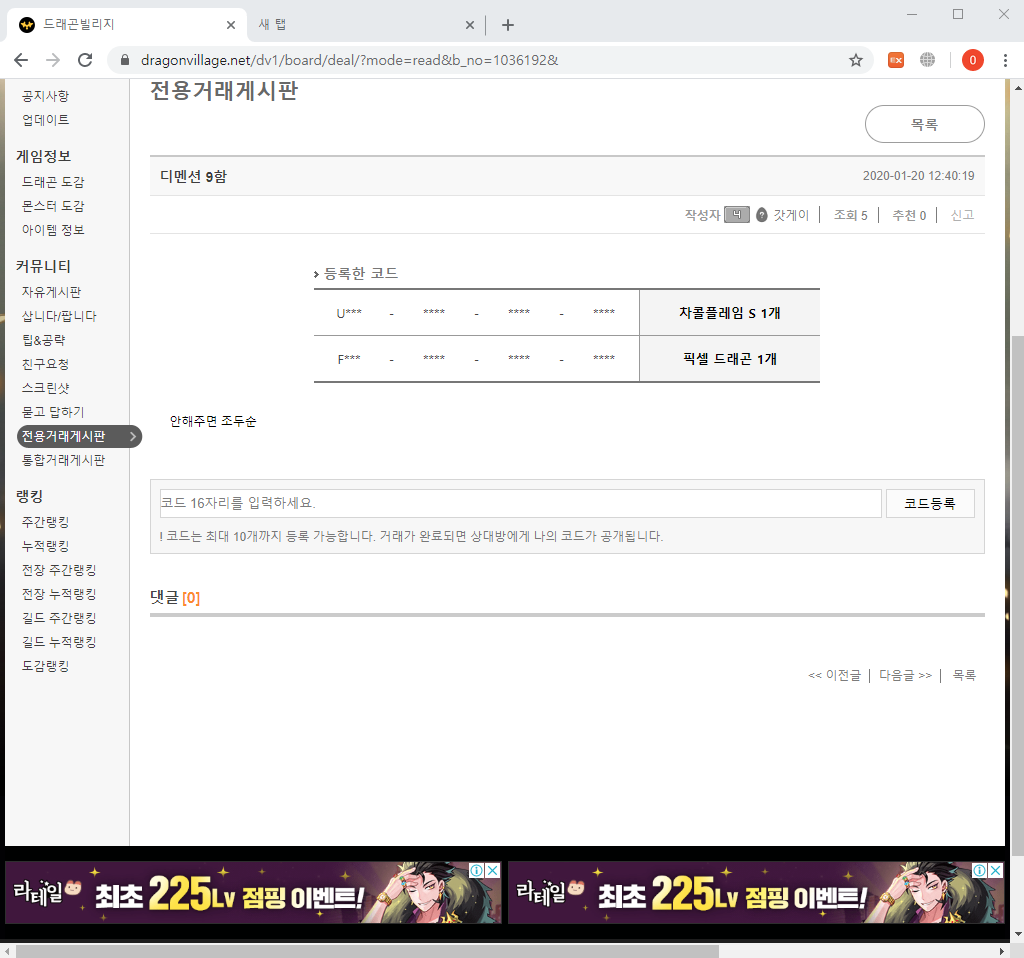Image resolution: width=1024 pixels, height=958 pixels.
Task: Report the post via 신고 link
Action: click(x=962, y=215)
